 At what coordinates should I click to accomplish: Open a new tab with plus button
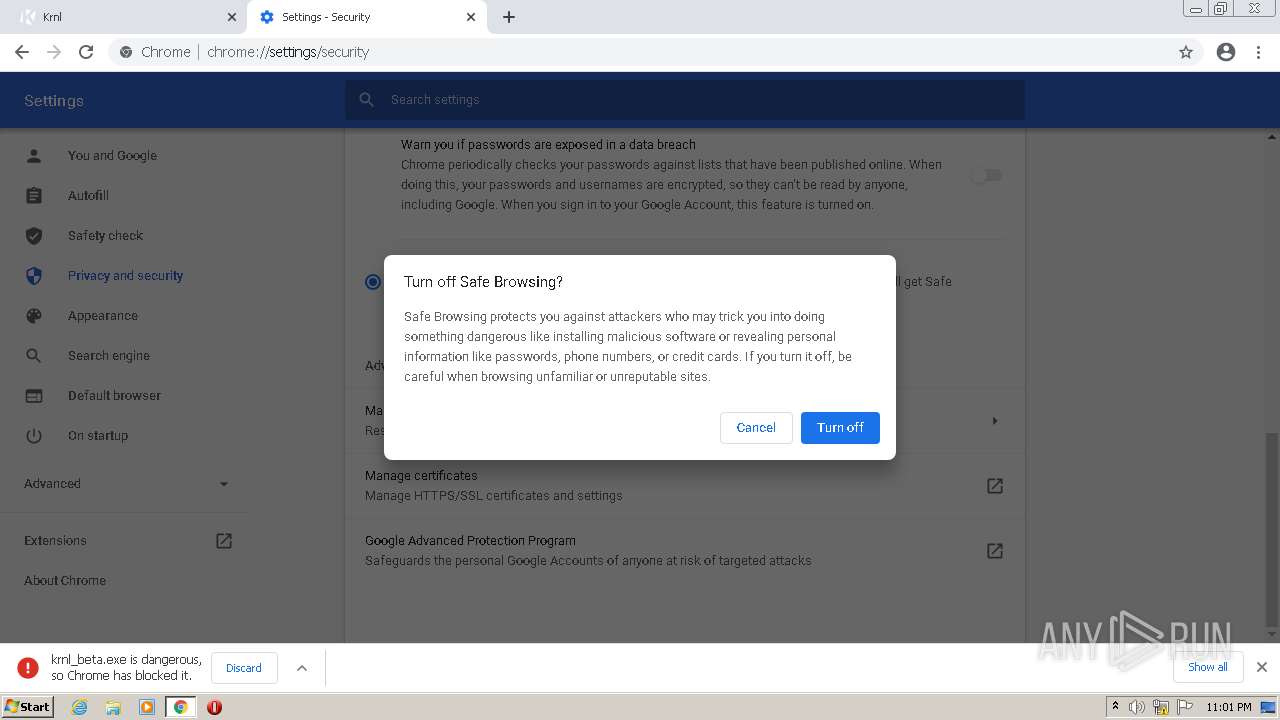[x=509, y=17]
